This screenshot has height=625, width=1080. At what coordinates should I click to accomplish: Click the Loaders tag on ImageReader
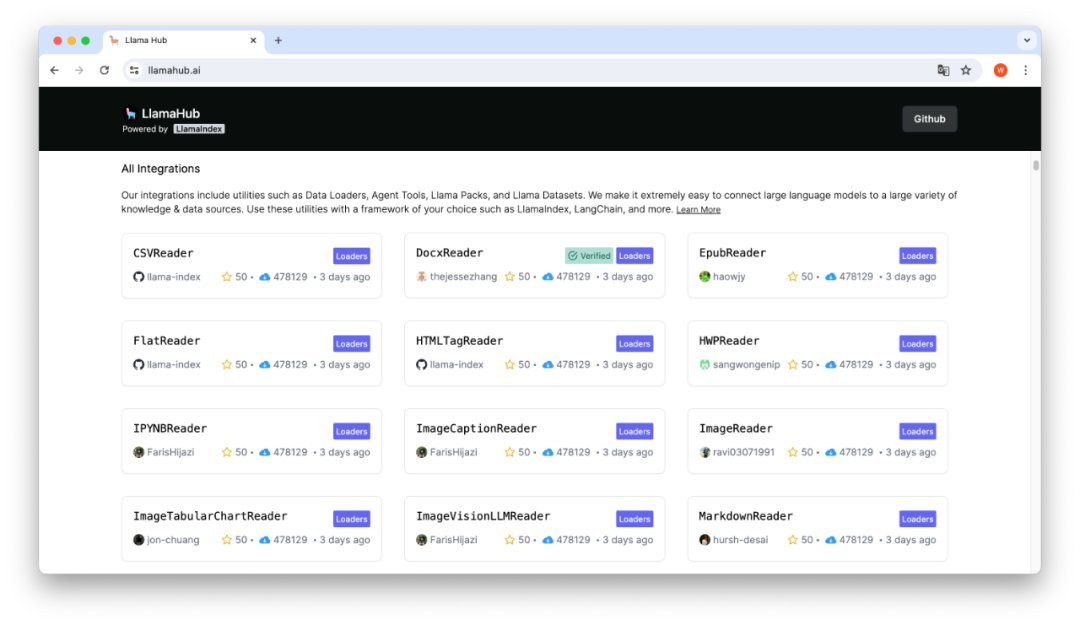coord(917,431)
